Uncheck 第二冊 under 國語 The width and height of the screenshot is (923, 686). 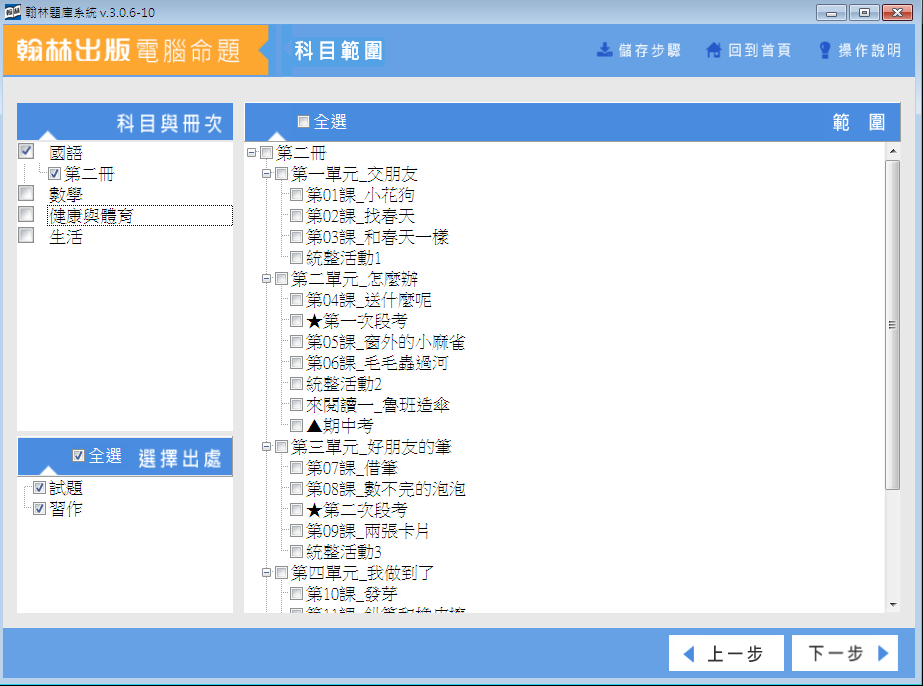(x=55, y=174)
